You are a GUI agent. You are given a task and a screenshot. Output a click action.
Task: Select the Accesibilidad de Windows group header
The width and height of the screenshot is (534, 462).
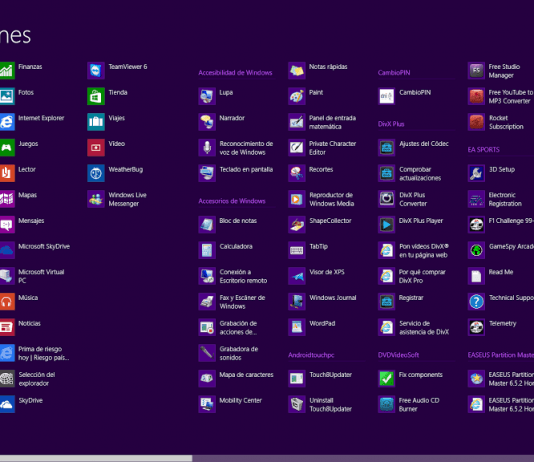coord(235,73)
